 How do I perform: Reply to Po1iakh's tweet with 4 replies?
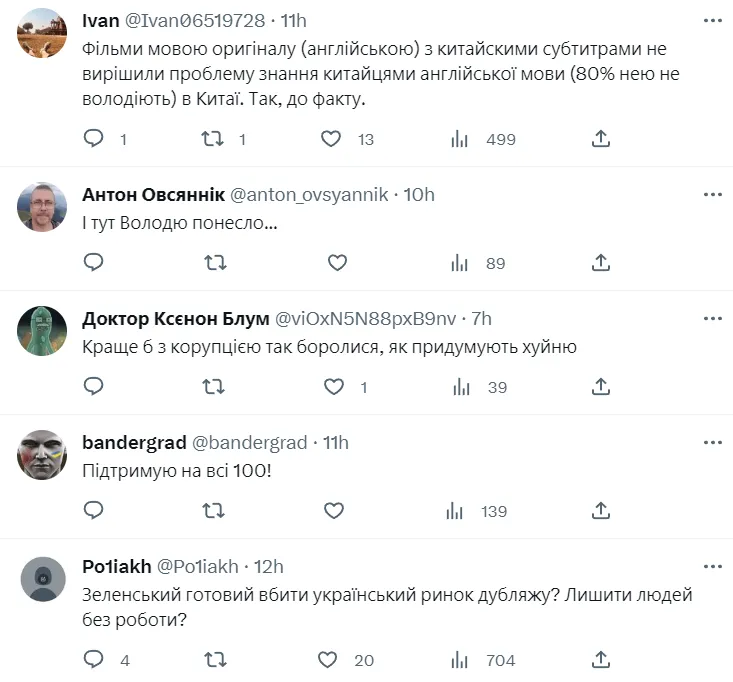[x=94, y=659]
